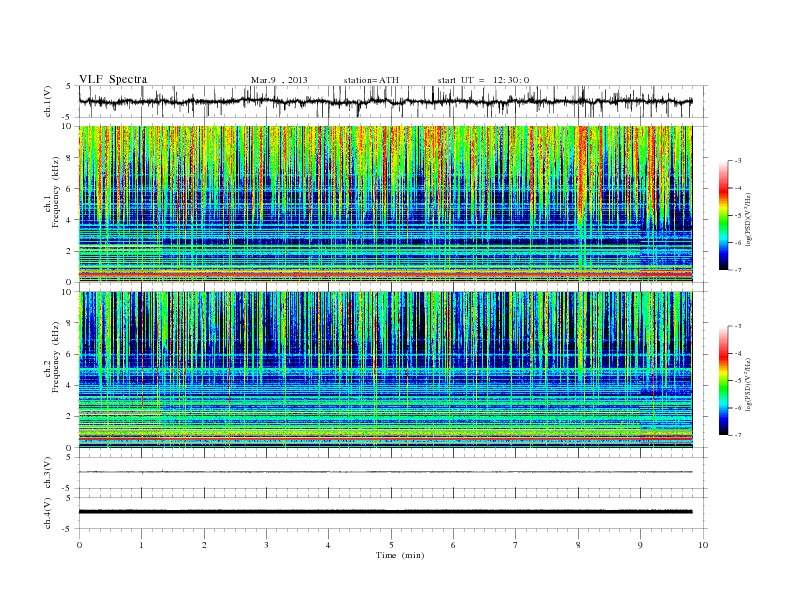Select the "start UT = 12:30:0" text
This screenshot has height=612, width=792.
483,80
